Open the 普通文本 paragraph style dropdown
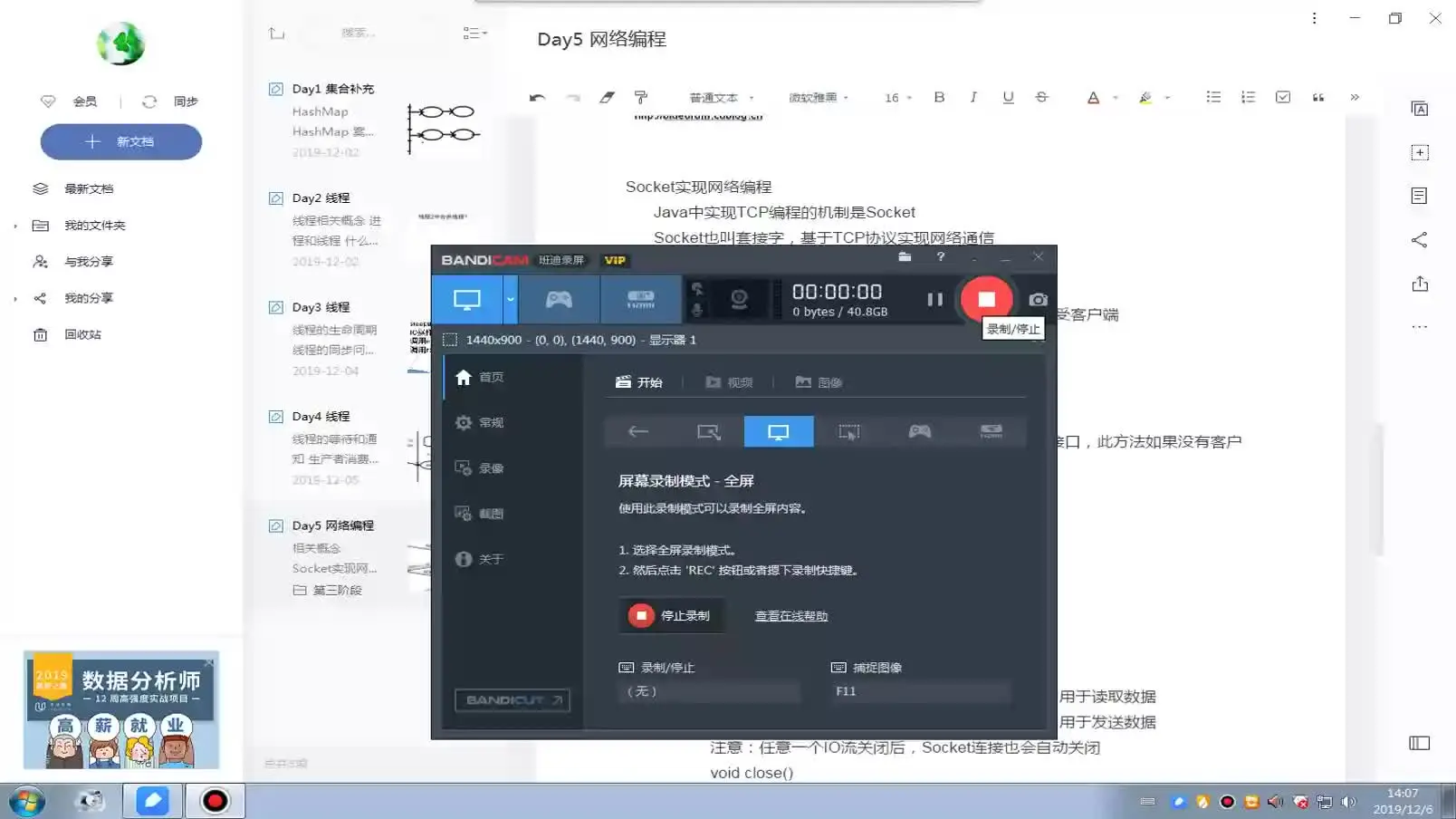The height and width of the screenshot is (819, 1456). point(722,97)
